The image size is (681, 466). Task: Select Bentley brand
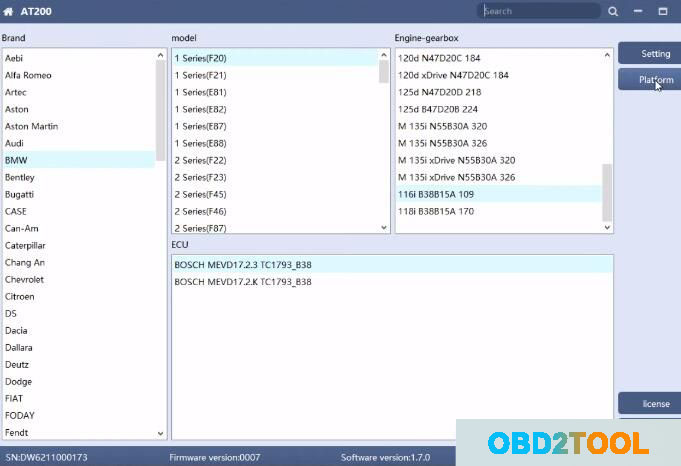(79, 177)
